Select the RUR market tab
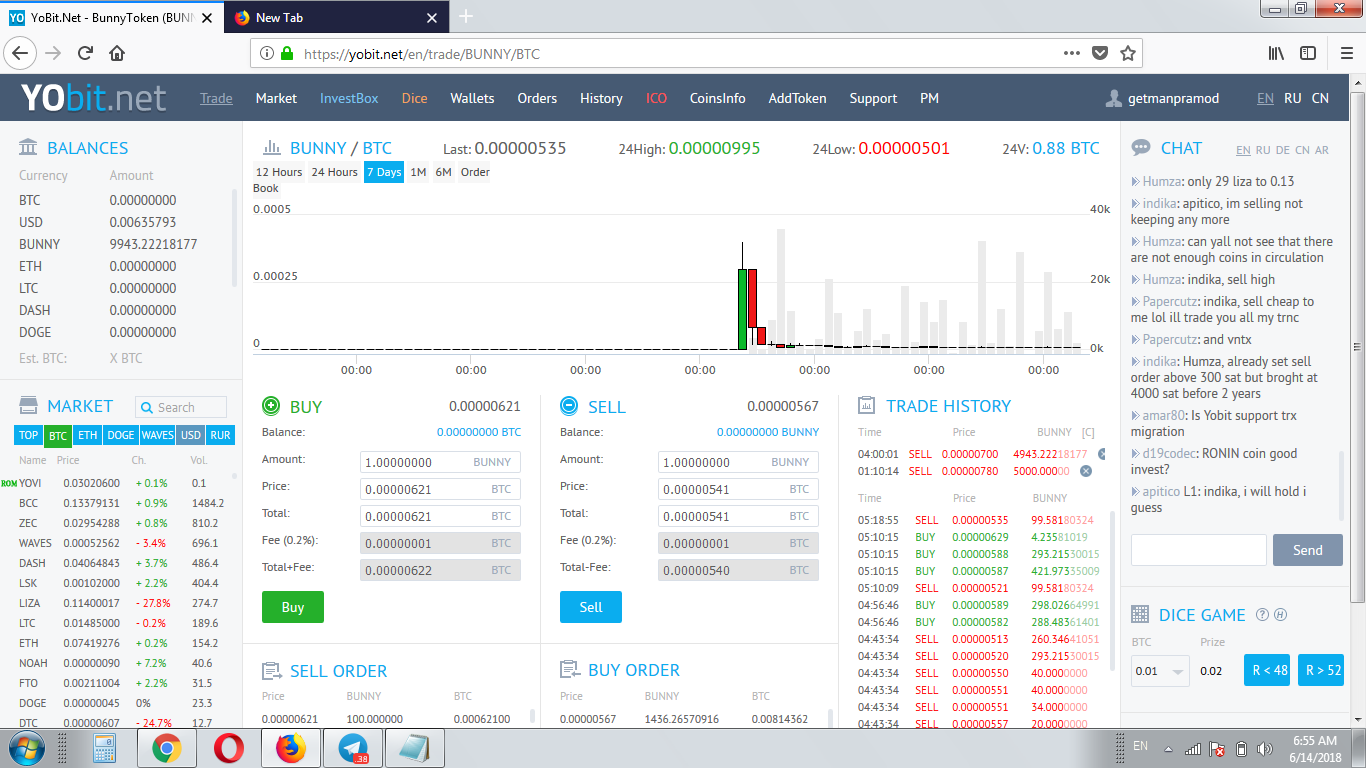1366x768 pixels. pyautogui.click(x=220, y=435)
